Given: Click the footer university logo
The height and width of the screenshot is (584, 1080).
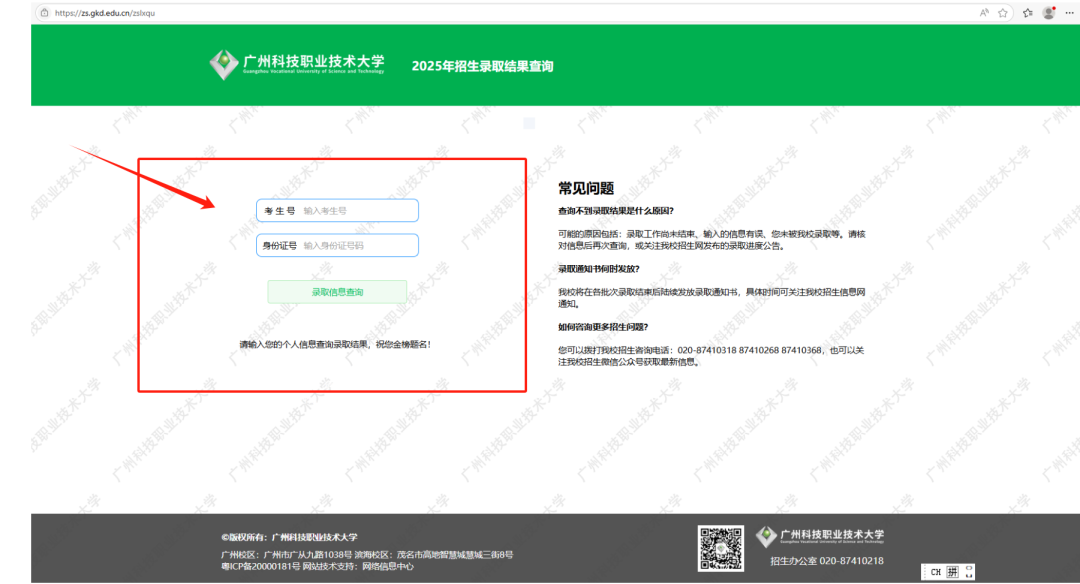Looking at the screenshot, I should coord(820,536).
